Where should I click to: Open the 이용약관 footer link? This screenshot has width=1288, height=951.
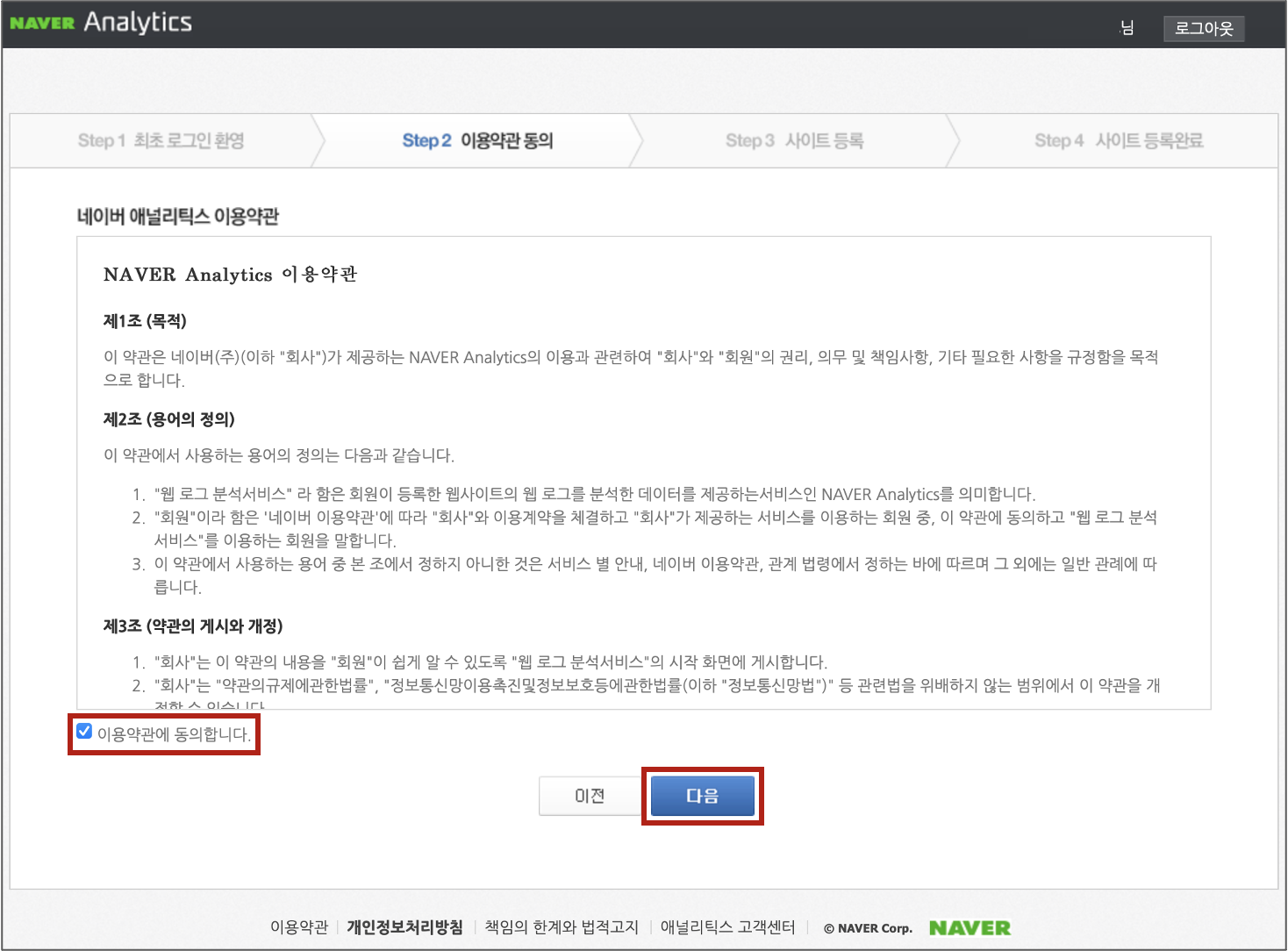(299, 927)
